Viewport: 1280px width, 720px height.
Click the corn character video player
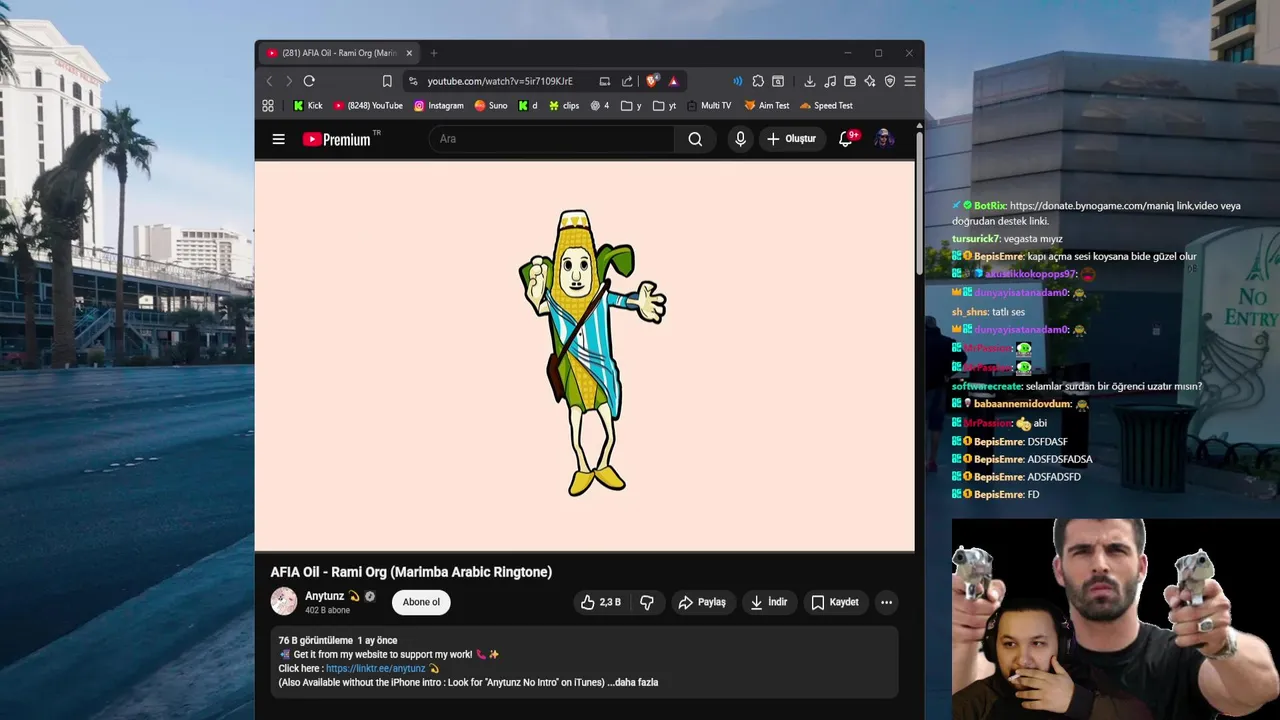point(585,355)
